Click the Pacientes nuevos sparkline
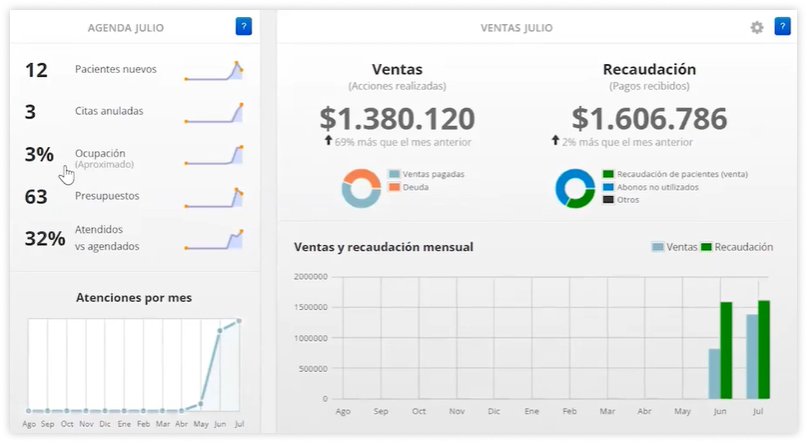This screenshot has width=807, height=443. 213,71
